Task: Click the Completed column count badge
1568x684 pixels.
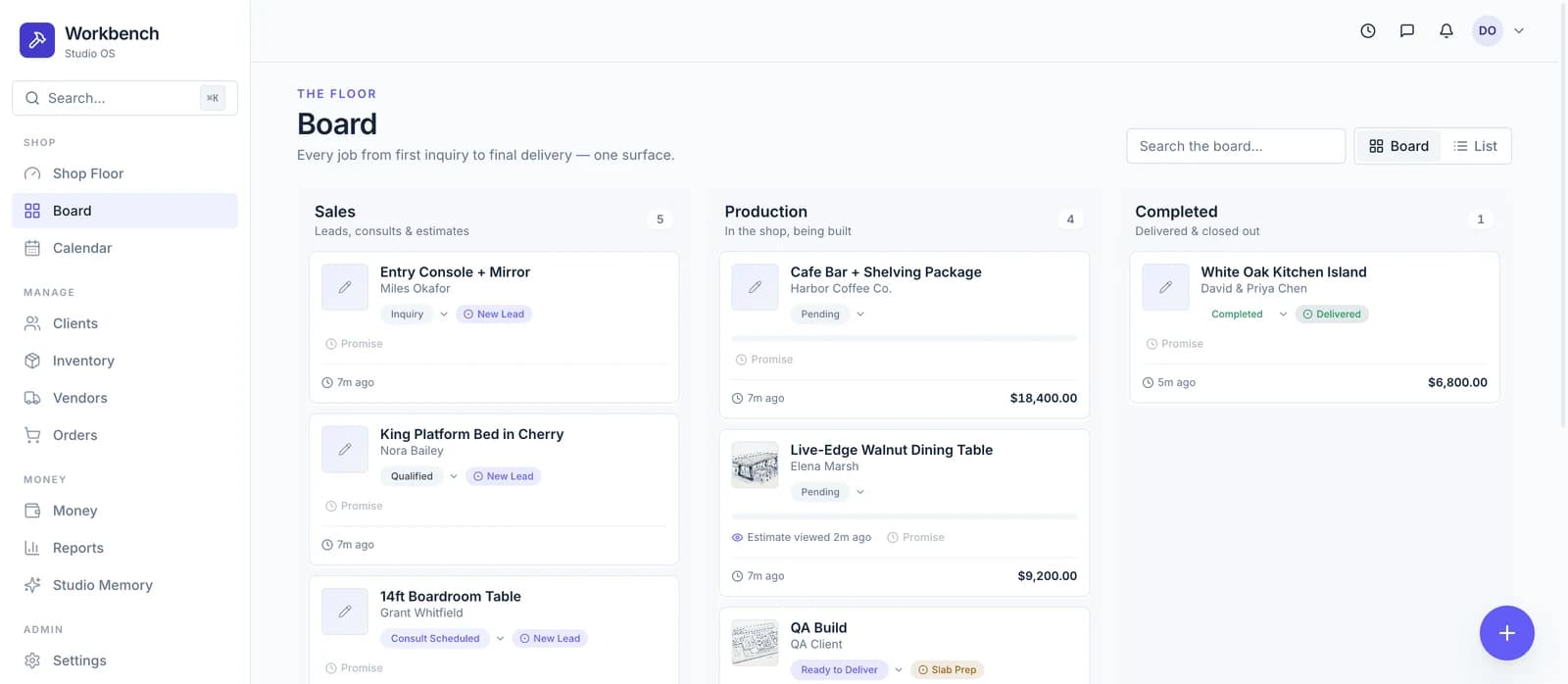Action: 1481,220
